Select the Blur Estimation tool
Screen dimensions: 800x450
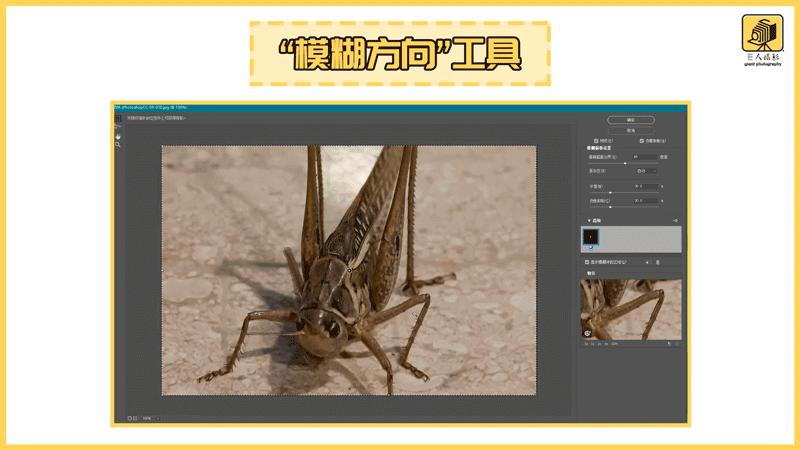(118, 118)
